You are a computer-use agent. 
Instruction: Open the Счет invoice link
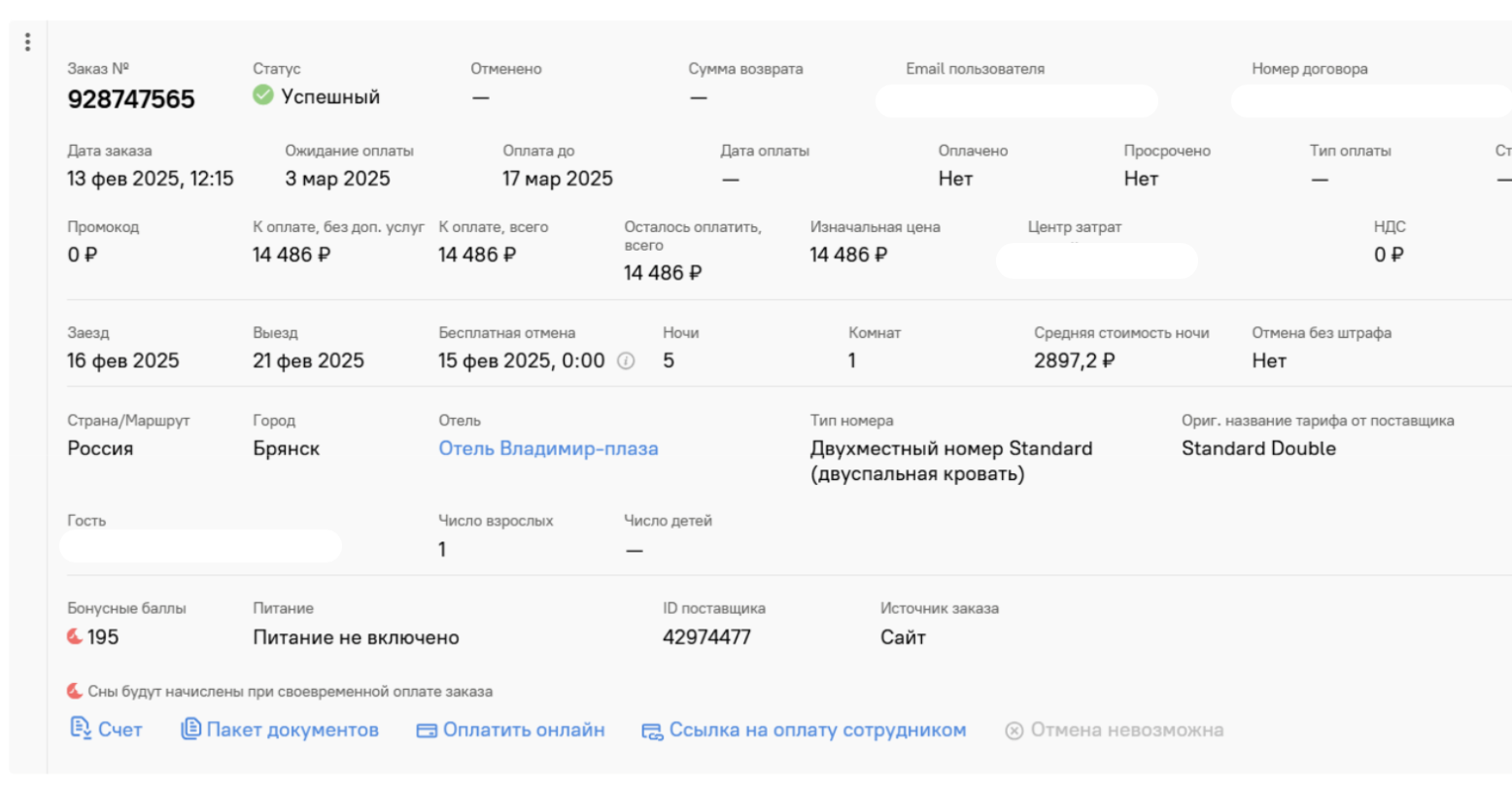pos(120,730)
